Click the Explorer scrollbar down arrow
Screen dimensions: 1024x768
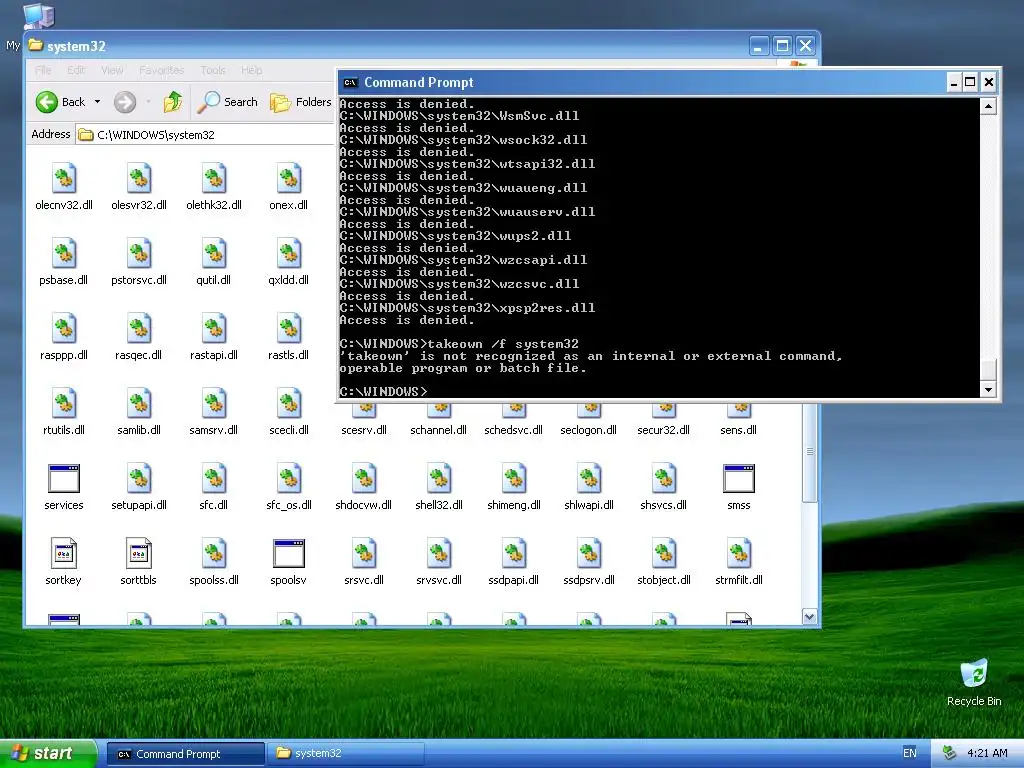tap(810, 616)
